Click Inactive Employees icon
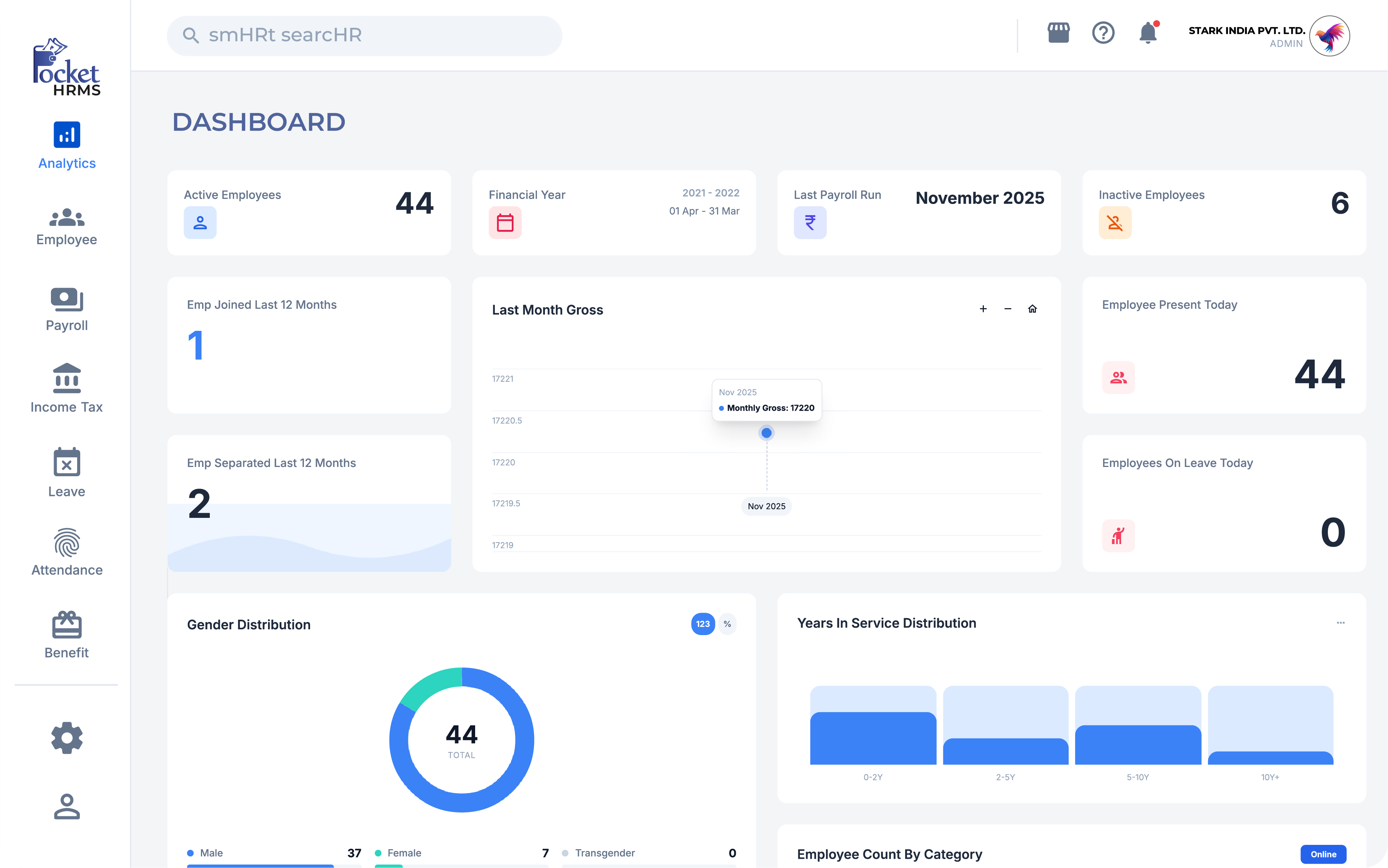Image resolution: width=1388 pixels, height=868 pixels. point(1115,223)
